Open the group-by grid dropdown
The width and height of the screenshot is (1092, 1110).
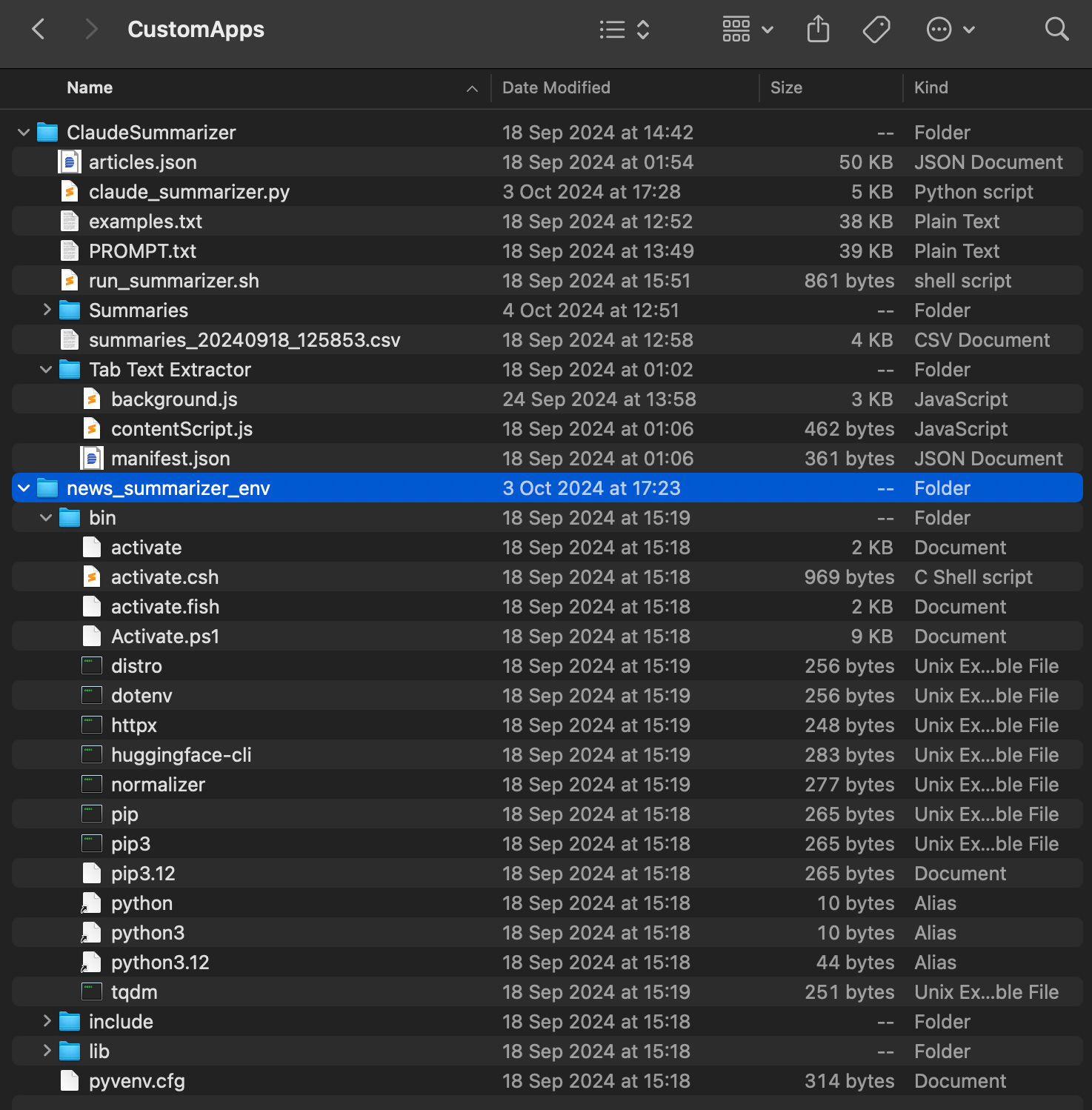[748, 30]
